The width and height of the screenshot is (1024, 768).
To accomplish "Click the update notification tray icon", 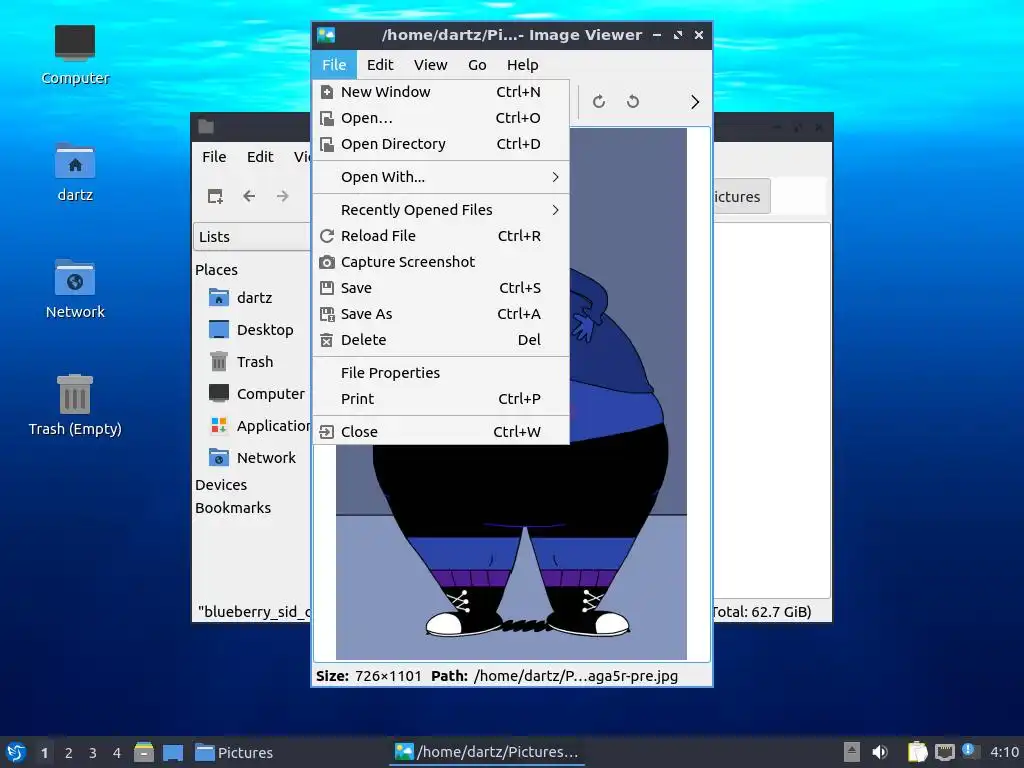I will 970,752.
